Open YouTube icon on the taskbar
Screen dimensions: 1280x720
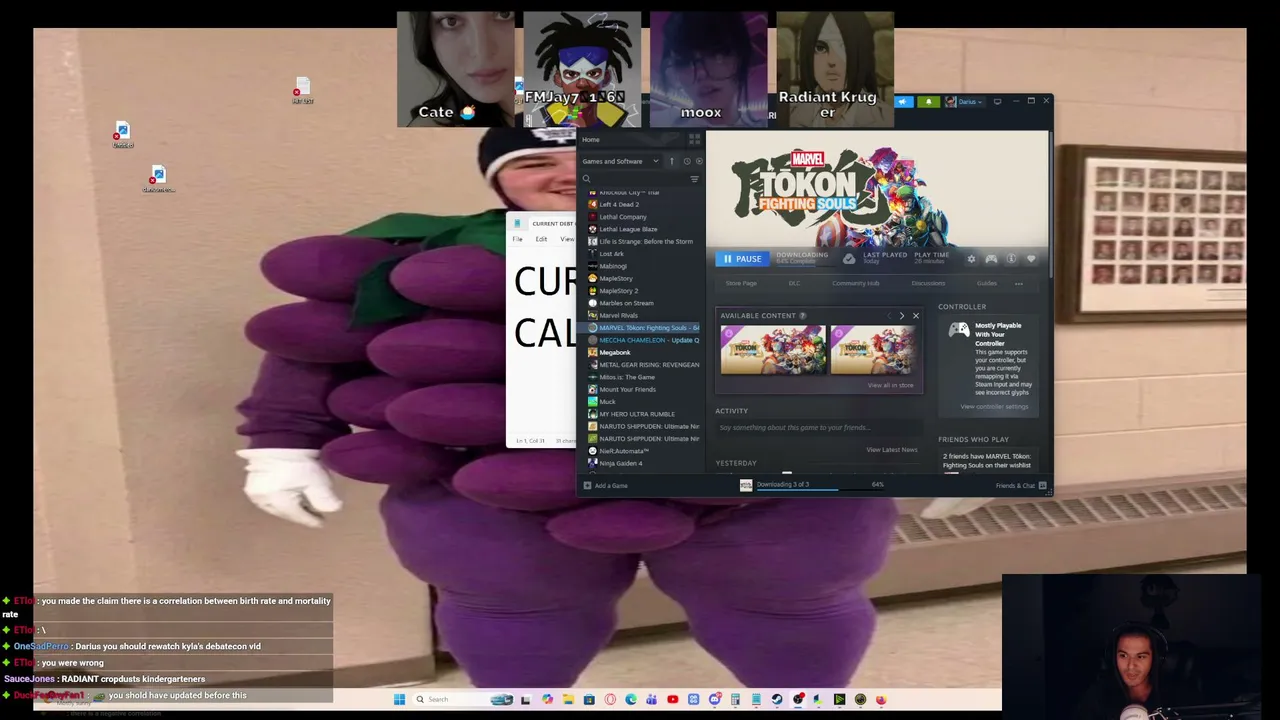(672, 699)
